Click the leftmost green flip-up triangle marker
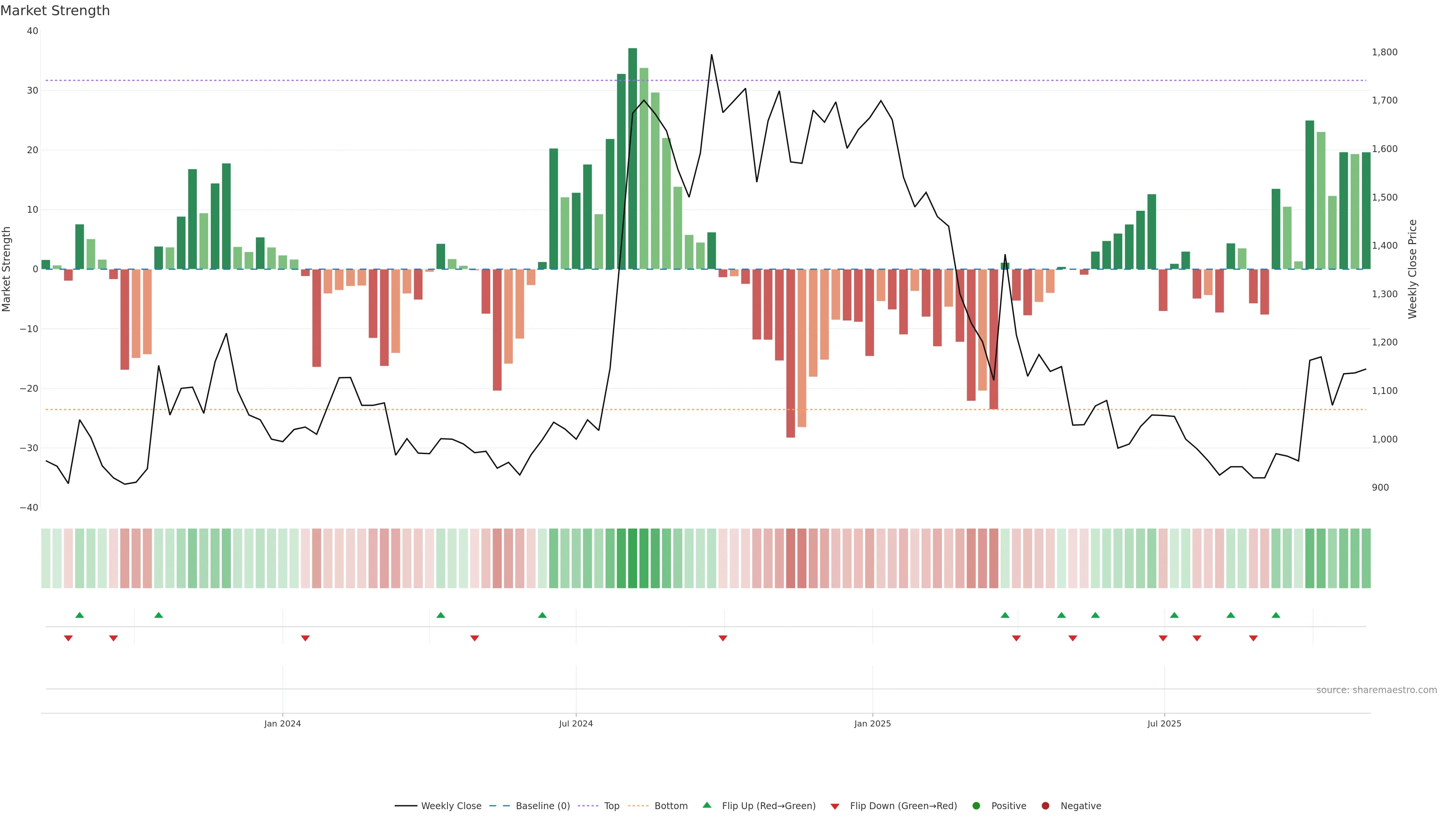 pyautogui.click(x=80, y=615)
